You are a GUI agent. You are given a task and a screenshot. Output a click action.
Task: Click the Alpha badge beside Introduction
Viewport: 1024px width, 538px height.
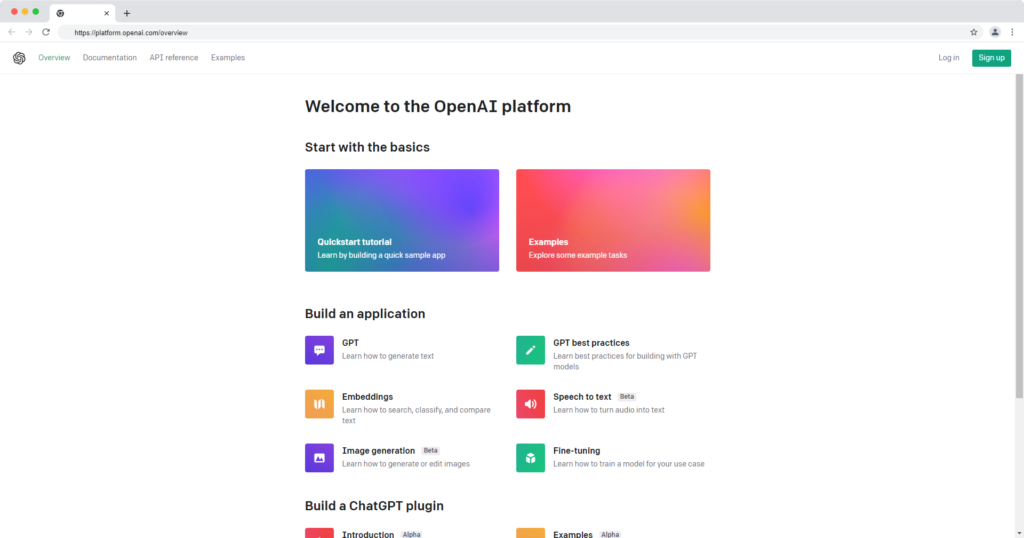click(x=411, y=534)
